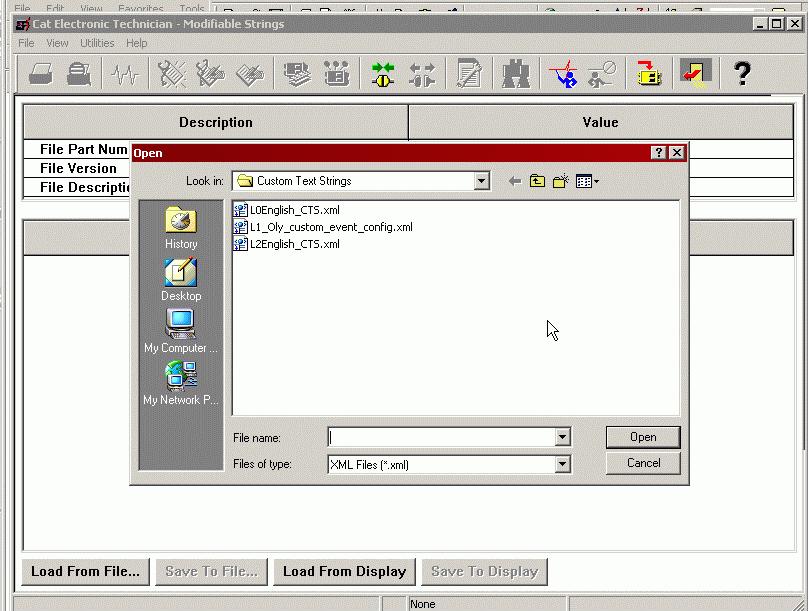
Task: Click the grayed disconnect arrows icon
Action: click(422, 74)
